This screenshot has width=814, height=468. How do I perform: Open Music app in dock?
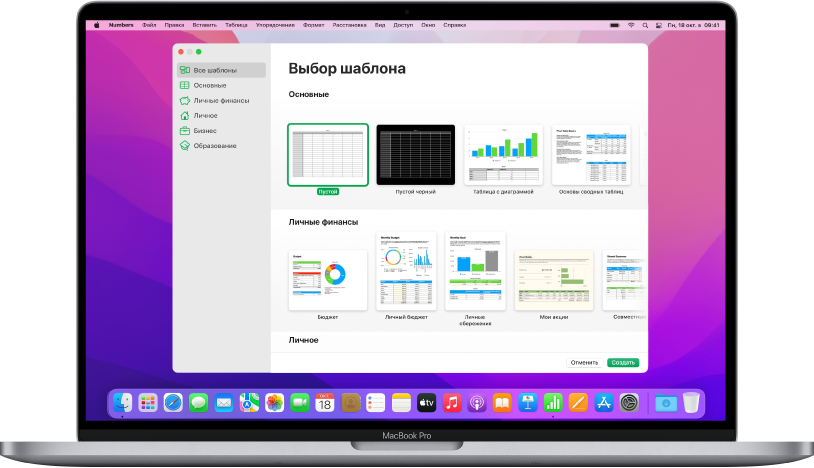[452, 403]
